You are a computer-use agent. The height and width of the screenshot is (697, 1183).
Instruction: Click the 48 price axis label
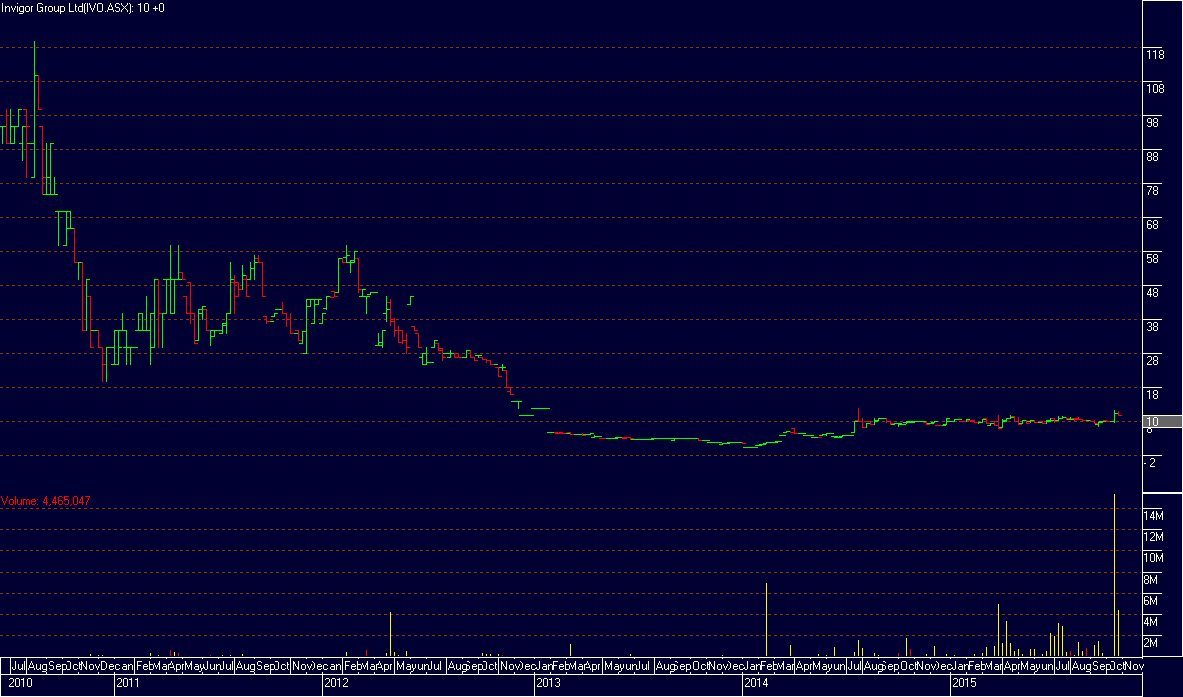(1152, 293)
